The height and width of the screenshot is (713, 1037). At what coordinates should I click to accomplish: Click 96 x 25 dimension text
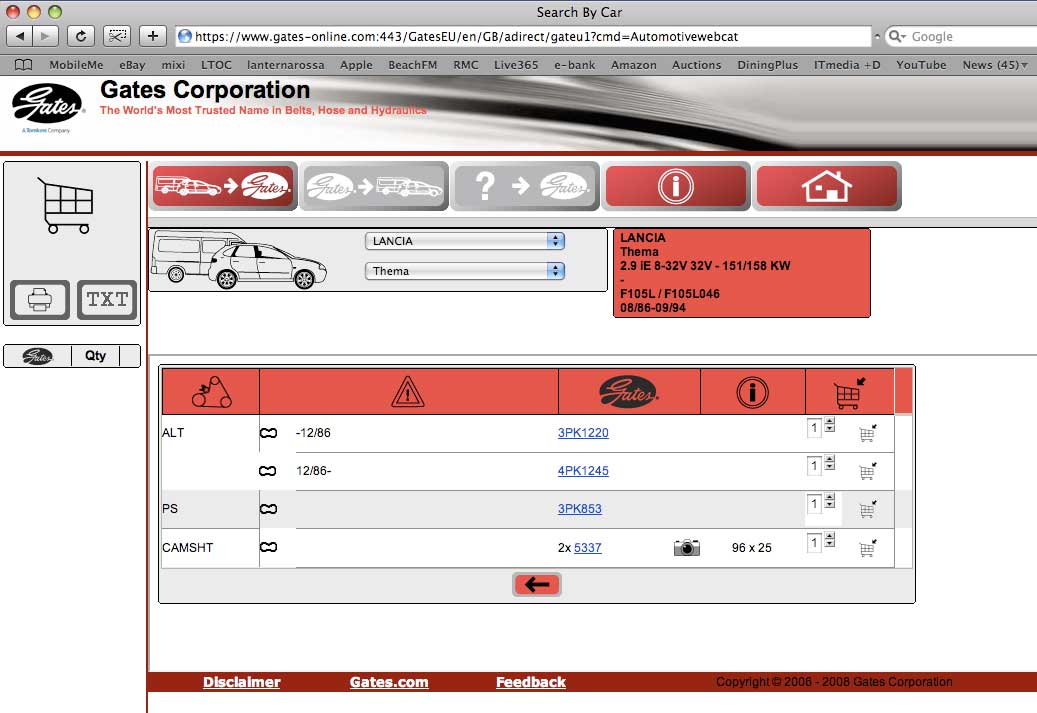(752, 548)
